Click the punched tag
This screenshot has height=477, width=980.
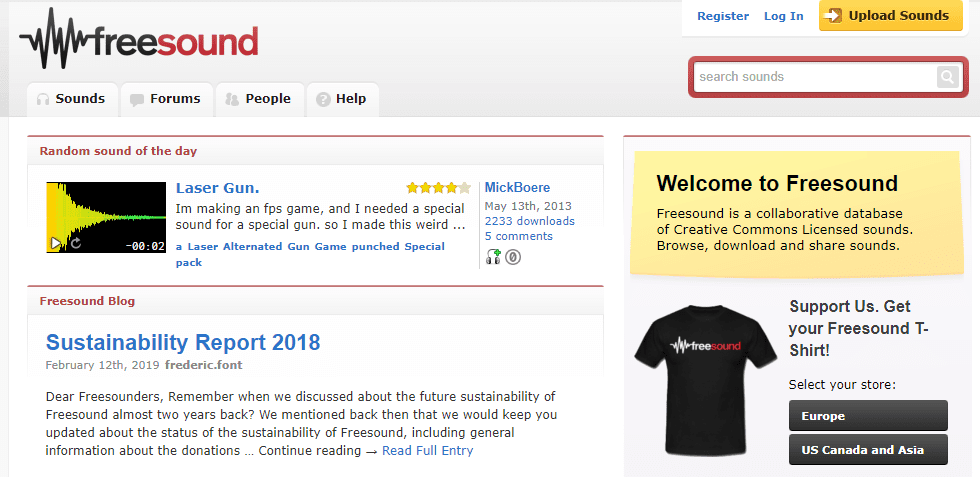click(x=376, y=246)
